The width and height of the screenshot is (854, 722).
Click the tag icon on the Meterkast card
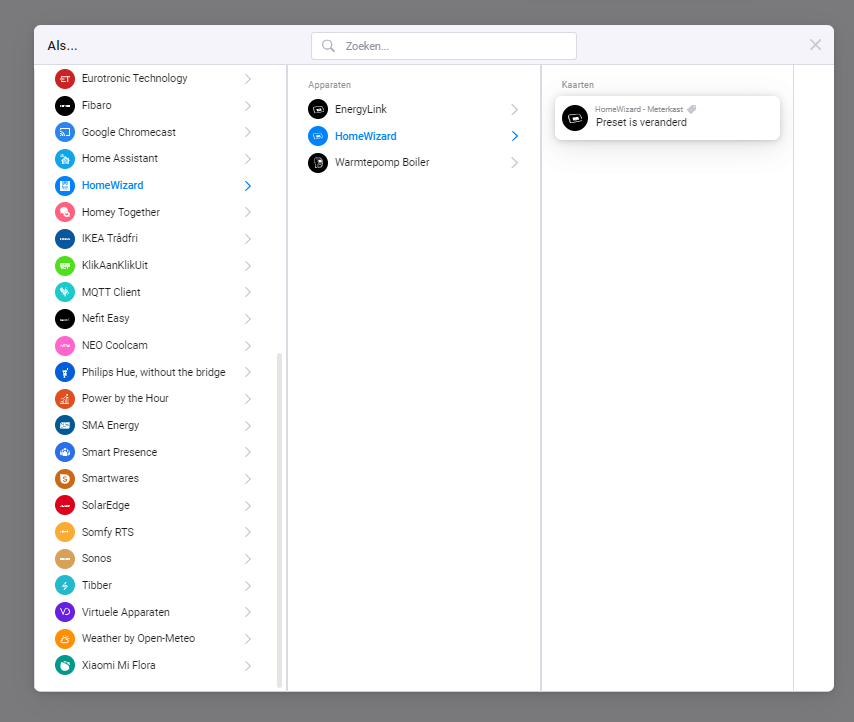[691, 109]
